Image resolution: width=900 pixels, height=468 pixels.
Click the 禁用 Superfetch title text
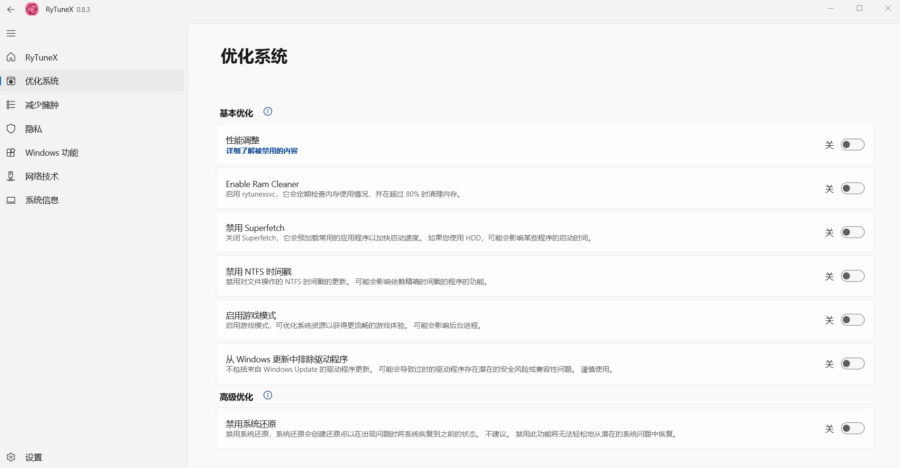click(255, 227)
